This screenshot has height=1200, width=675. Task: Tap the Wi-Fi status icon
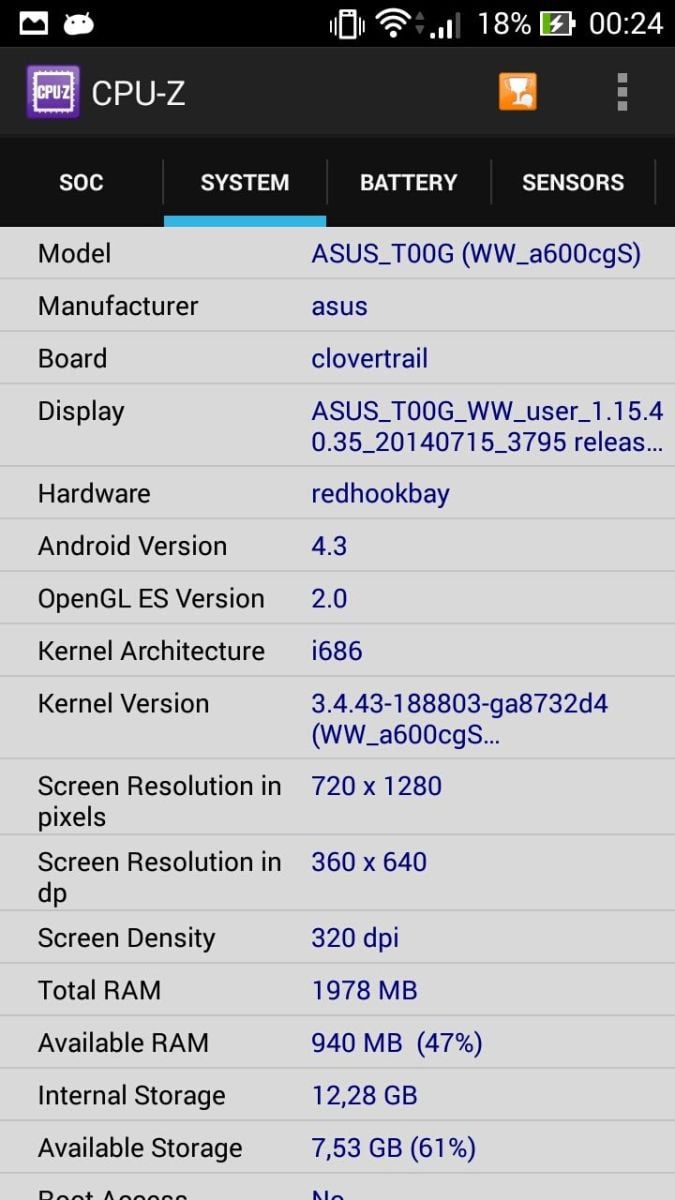click(x=393, y=23)
